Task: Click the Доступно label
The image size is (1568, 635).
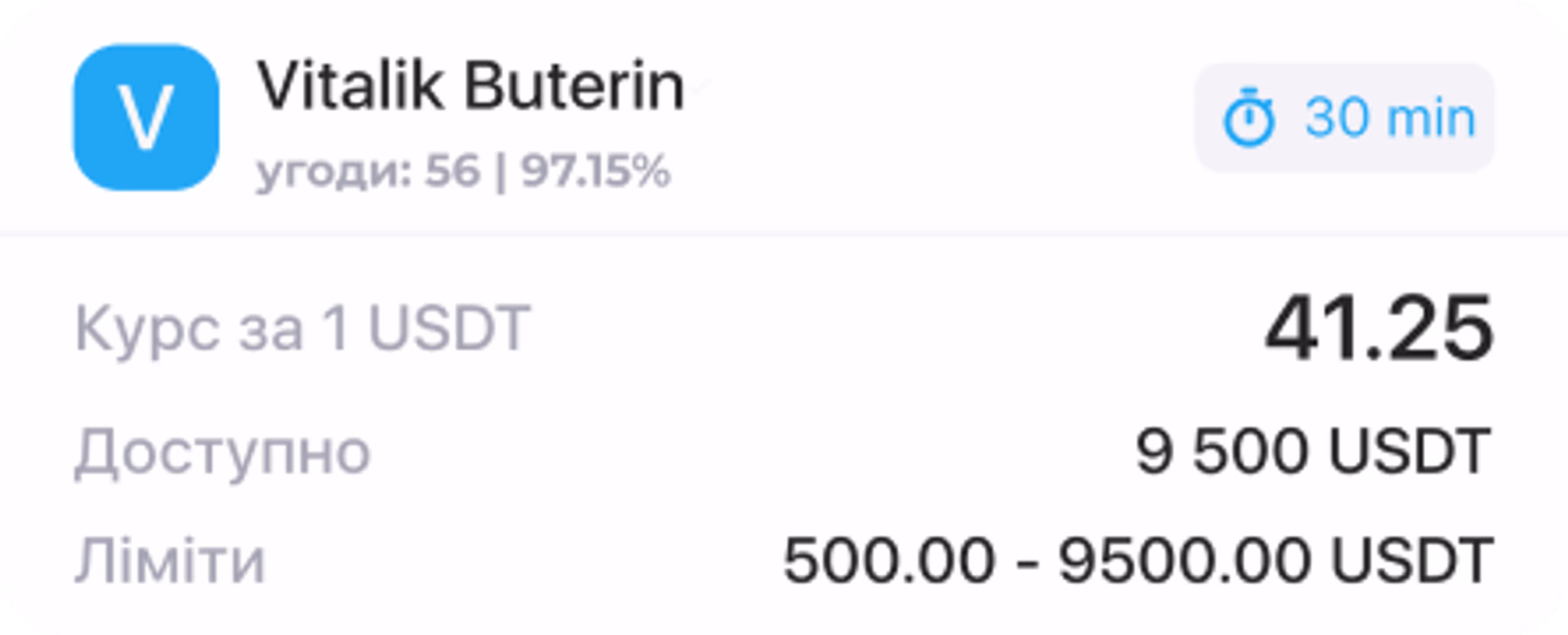Action: (x=222, y=452)
